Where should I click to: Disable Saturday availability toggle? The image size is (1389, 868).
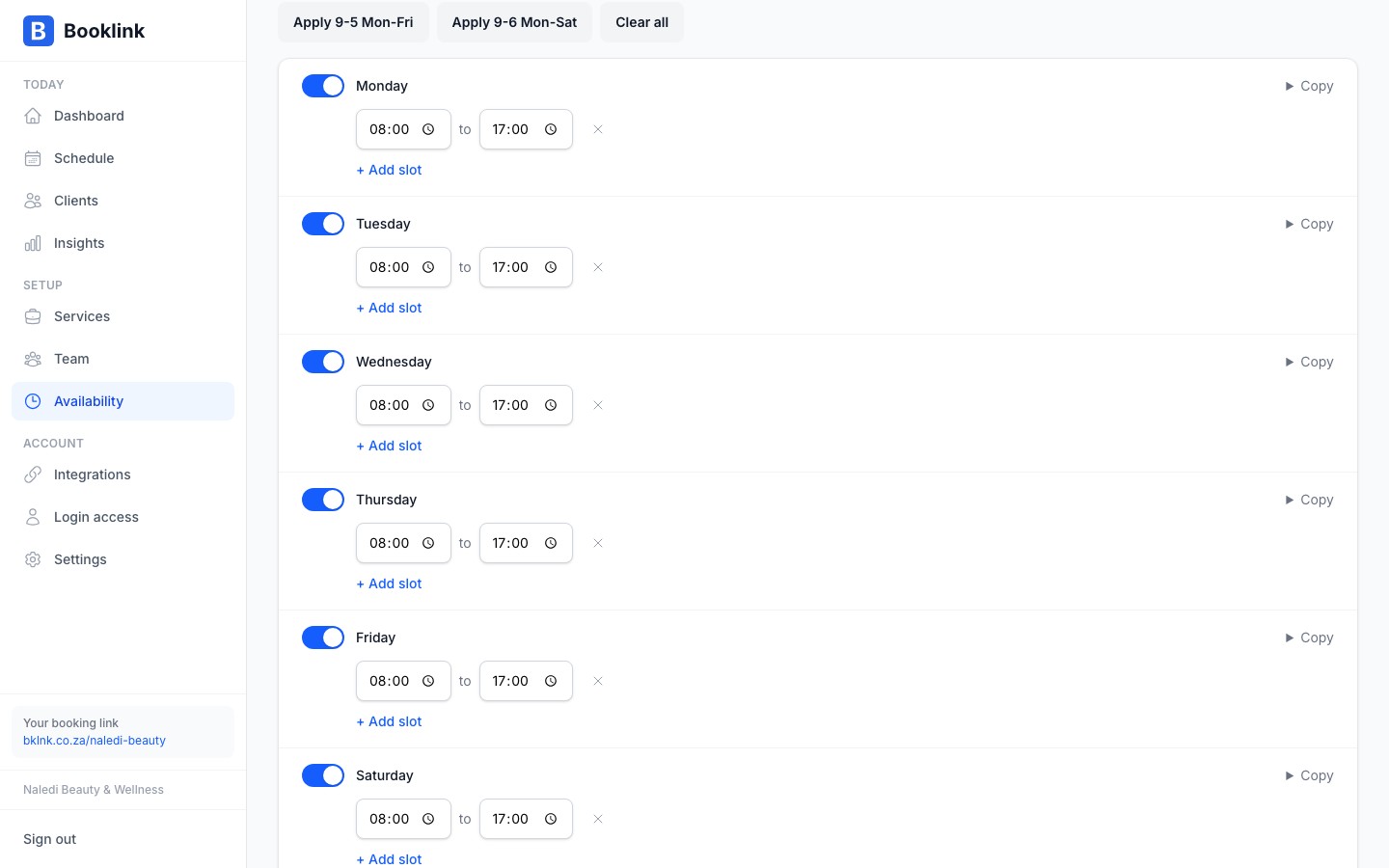point(323,775)
